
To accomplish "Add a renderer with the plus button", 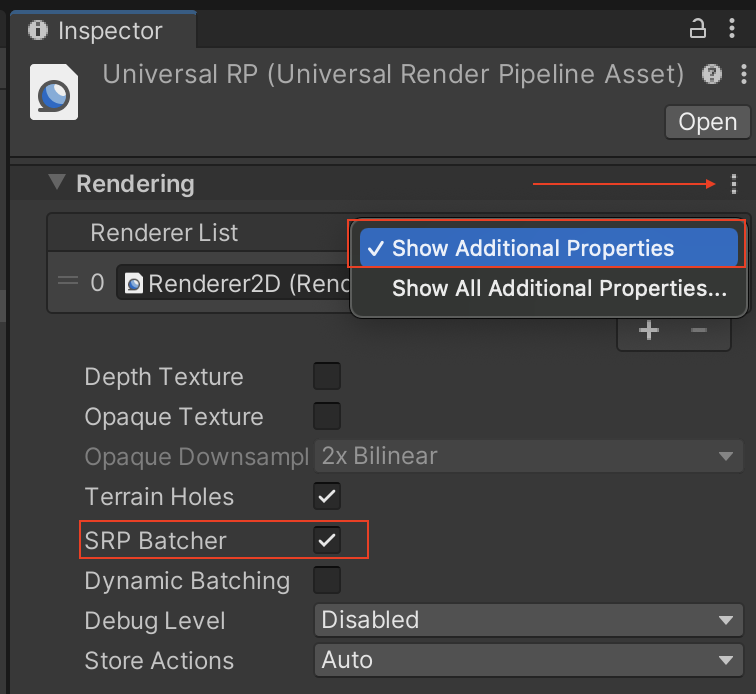I will point(648,331).
